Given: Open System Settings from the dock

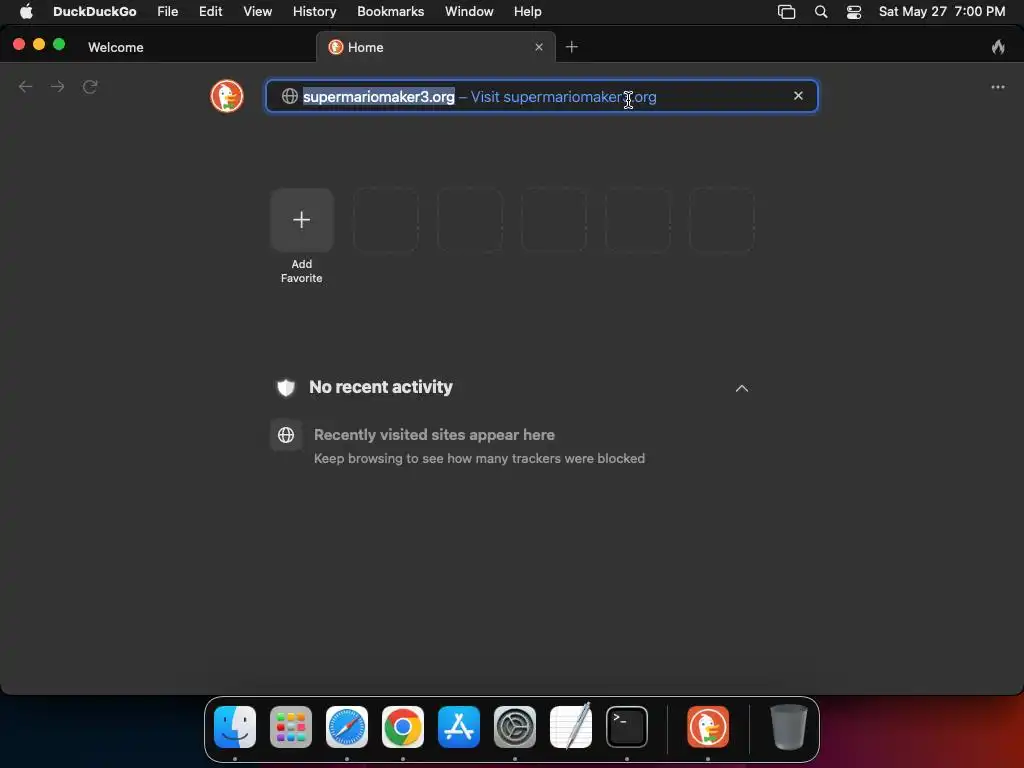Looking at the screenshot, I should [515, 727].
